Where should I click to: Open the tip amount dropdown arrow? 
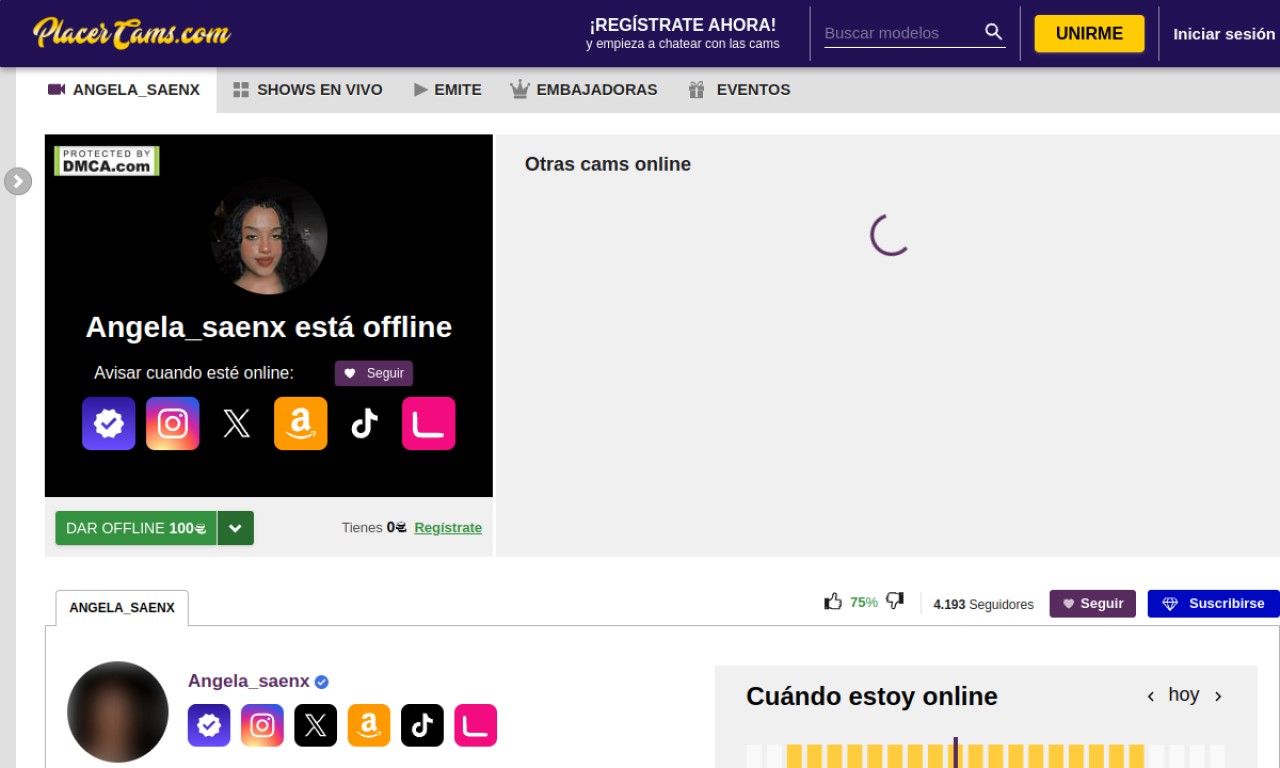click(235, 528)
